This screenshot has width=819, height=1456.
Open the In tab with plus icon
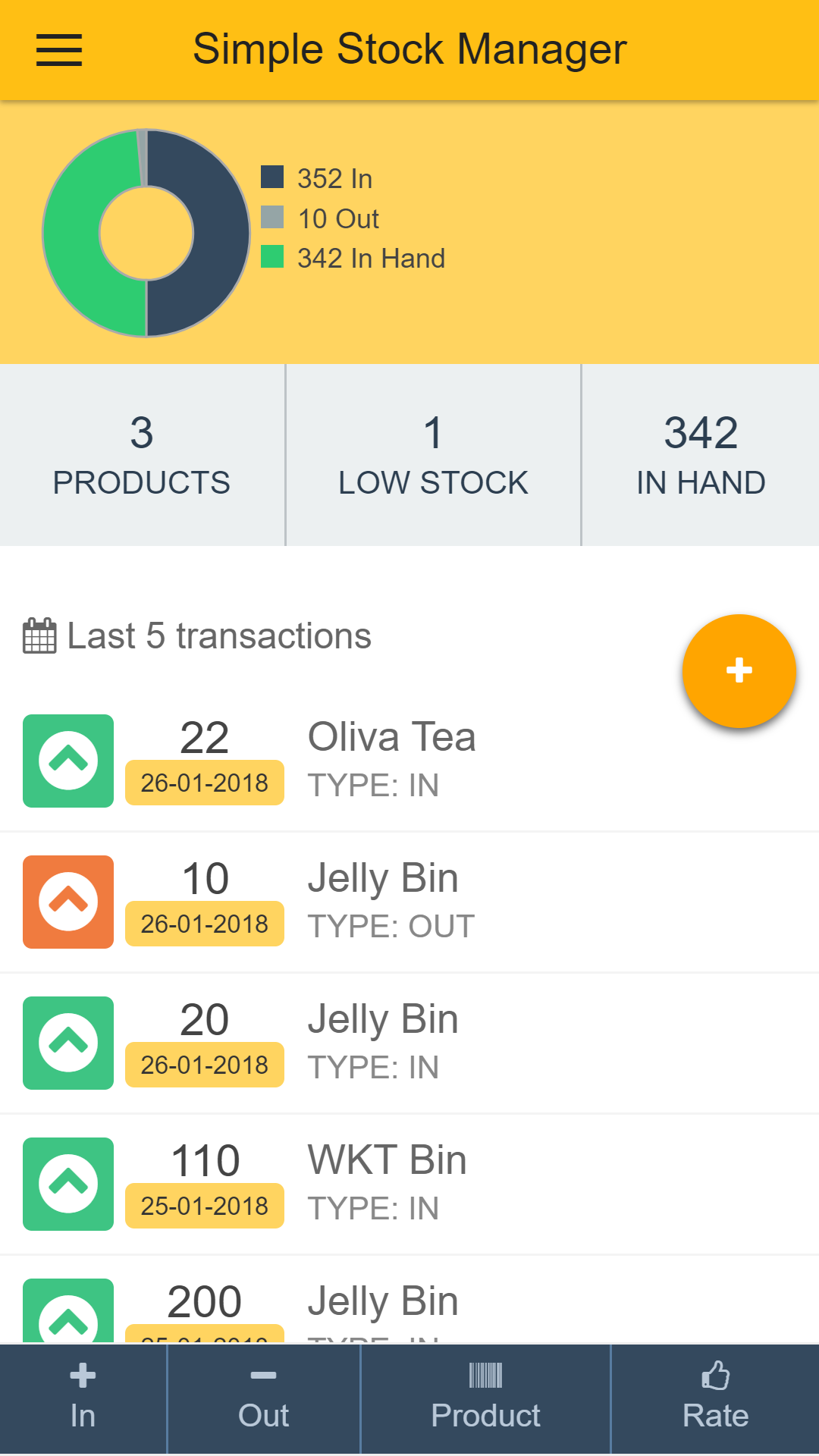click(x=83, y=1399)
